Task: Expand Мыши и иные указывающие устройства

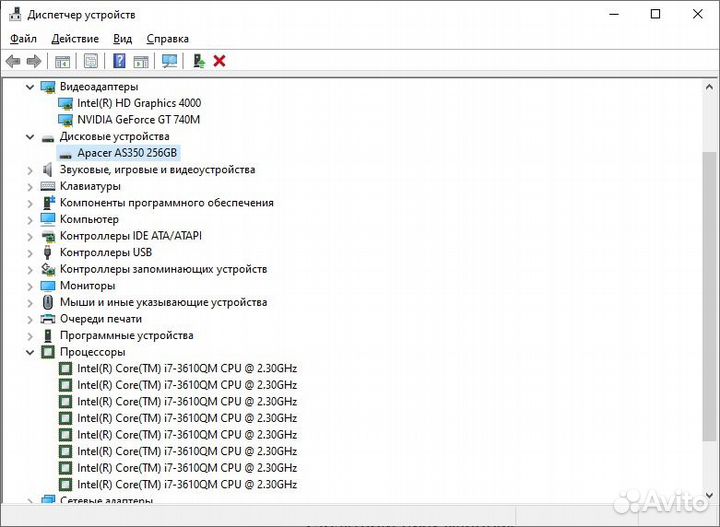Action: [30, 303]
